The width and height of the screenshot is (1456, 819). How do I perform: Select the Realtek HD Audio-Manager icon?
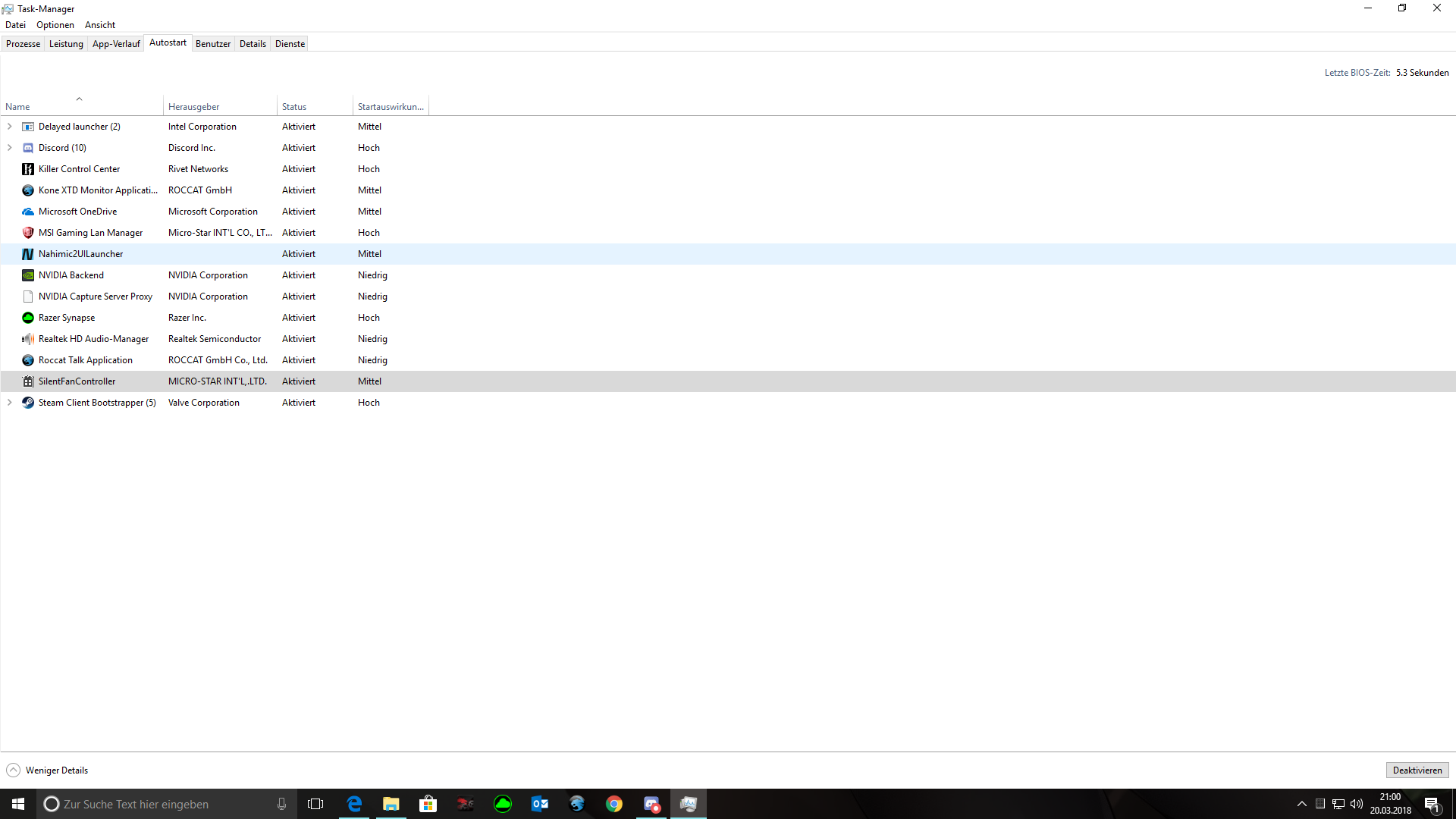(x=28, y=339)
